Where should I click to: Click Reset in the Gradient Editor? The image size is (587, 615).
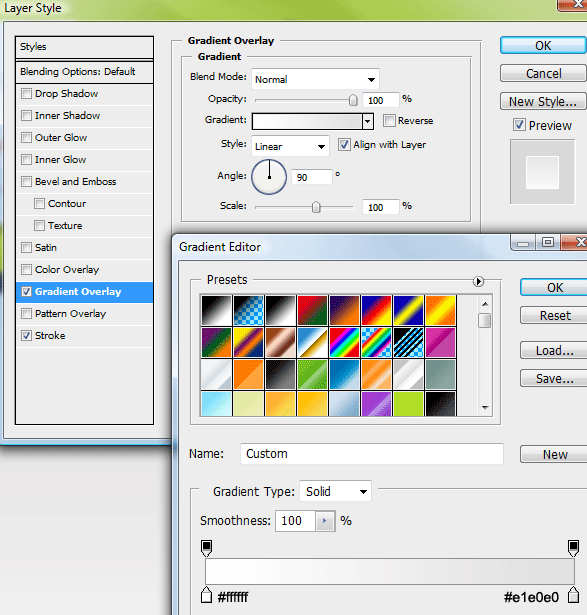point(555,315)
